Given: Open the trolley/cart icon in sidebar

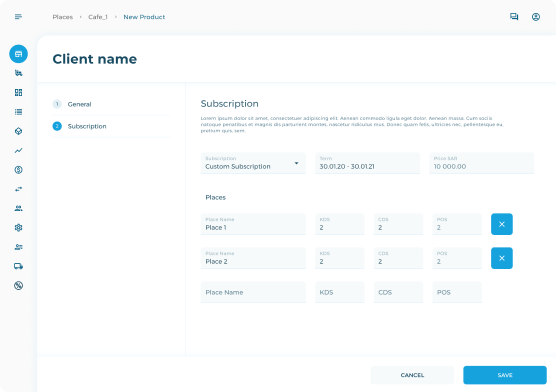Looking at the screenshot, I should [x=18, y=73].
